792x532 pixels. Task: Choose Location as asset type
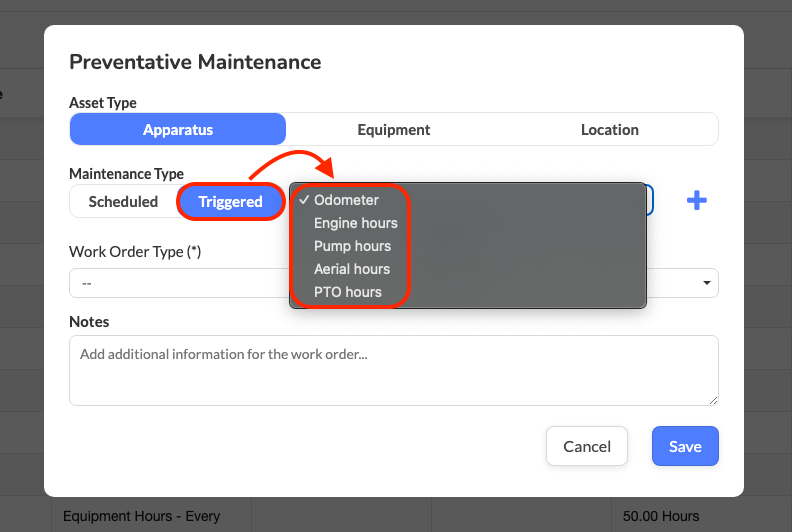(609, 129)
